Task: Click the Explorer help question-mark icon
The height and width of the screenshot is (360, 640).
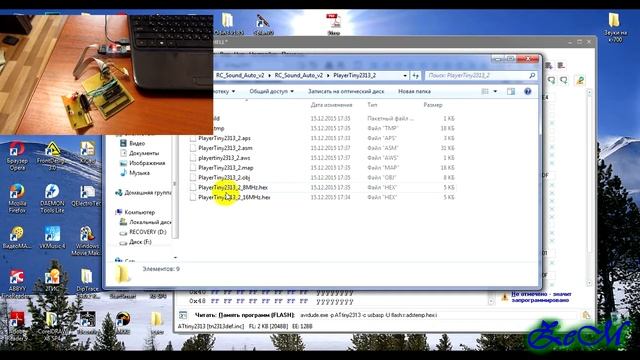Action: (x=527, y=91)
